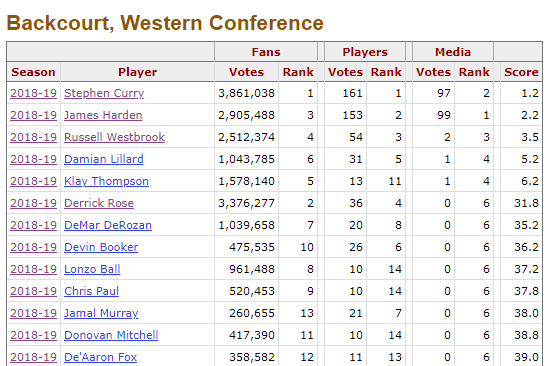Open the Chris Paul link
The width and height of the screenshot is (549, 366).
tap(91, 291)
